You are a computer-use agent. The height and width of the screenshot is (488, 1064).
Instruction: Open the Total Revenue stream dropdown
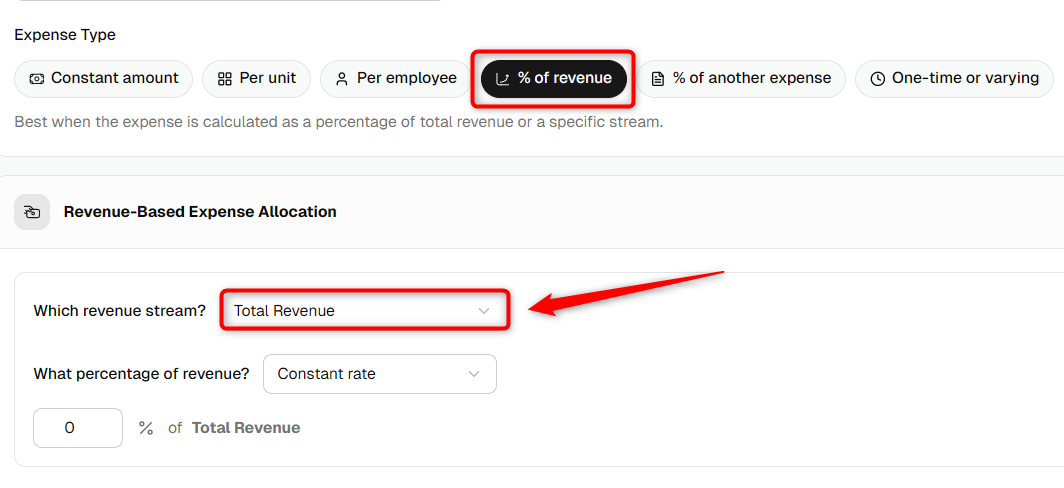coord(364,311)
